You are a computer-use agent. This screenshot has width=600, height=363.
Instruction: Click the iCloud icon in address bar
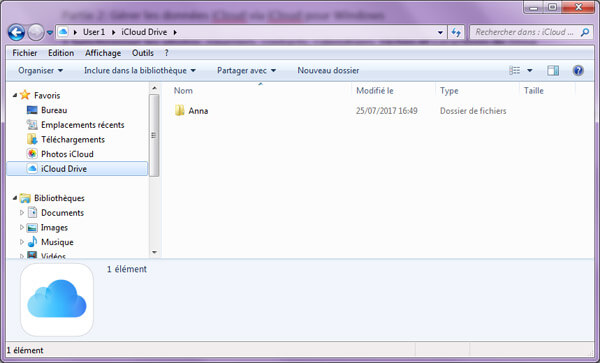64,32
